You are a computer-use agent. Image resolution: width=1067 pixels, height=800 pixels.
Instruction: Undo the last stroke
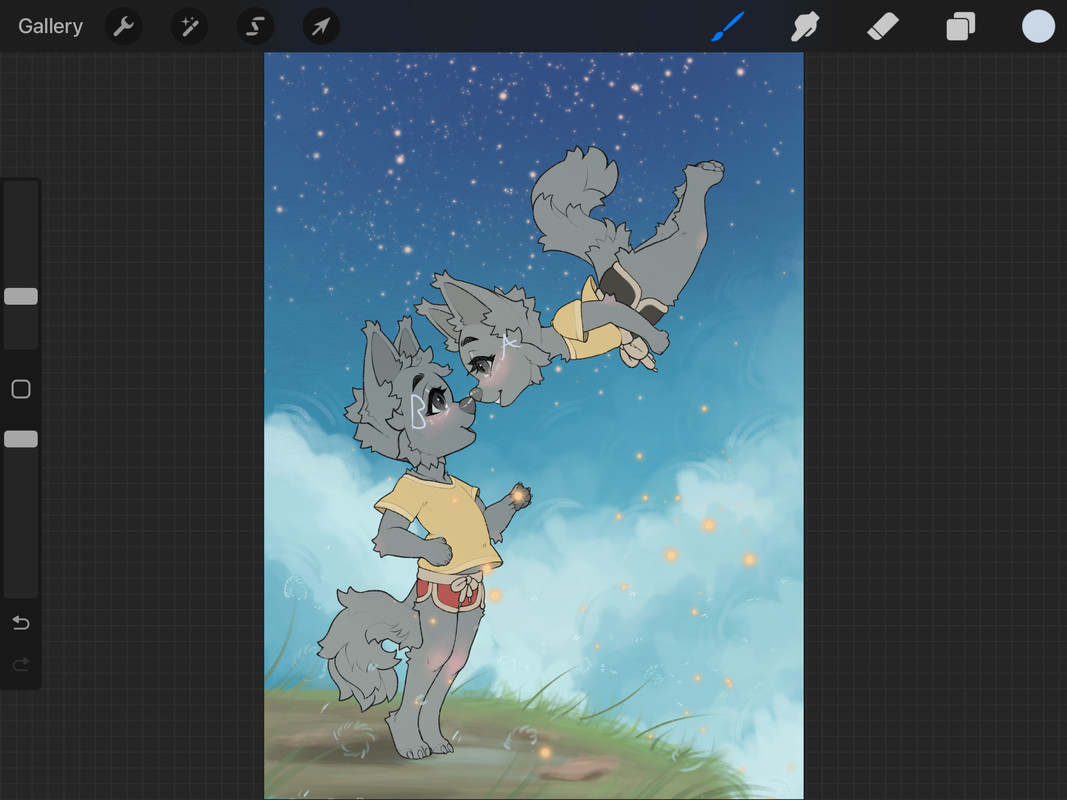tap(21, 622)
